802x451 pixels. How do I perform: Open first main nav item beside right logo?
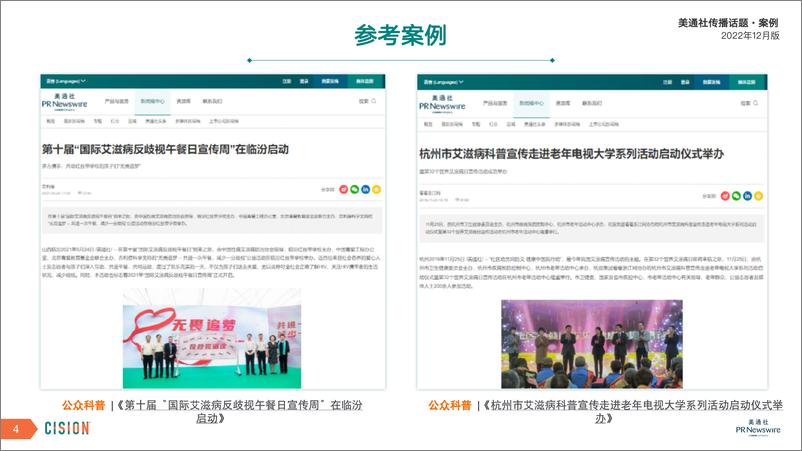coord(495,104)
